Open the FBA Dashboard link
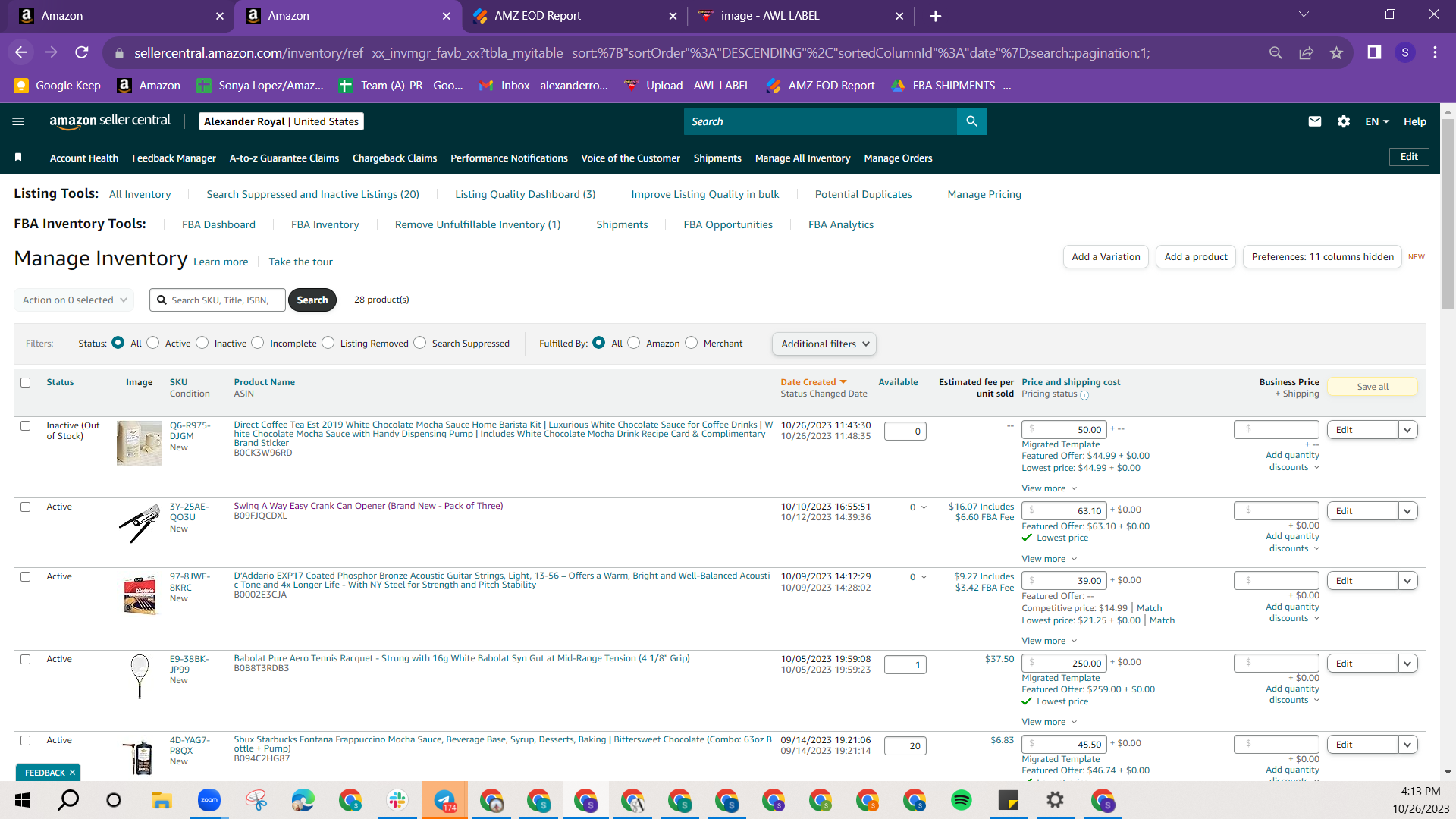 point(218,224)
